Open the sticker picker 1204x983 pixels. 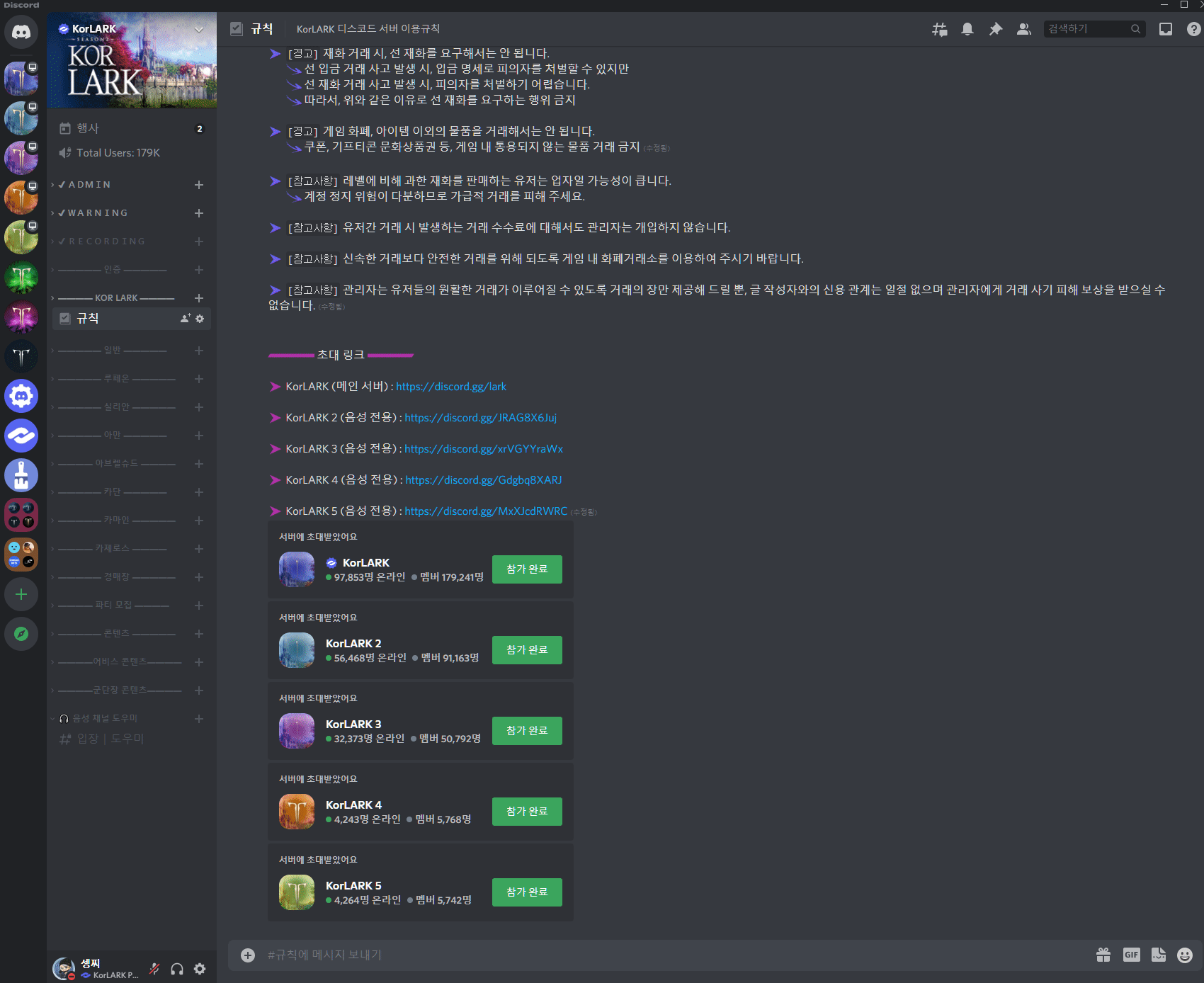1158,955
